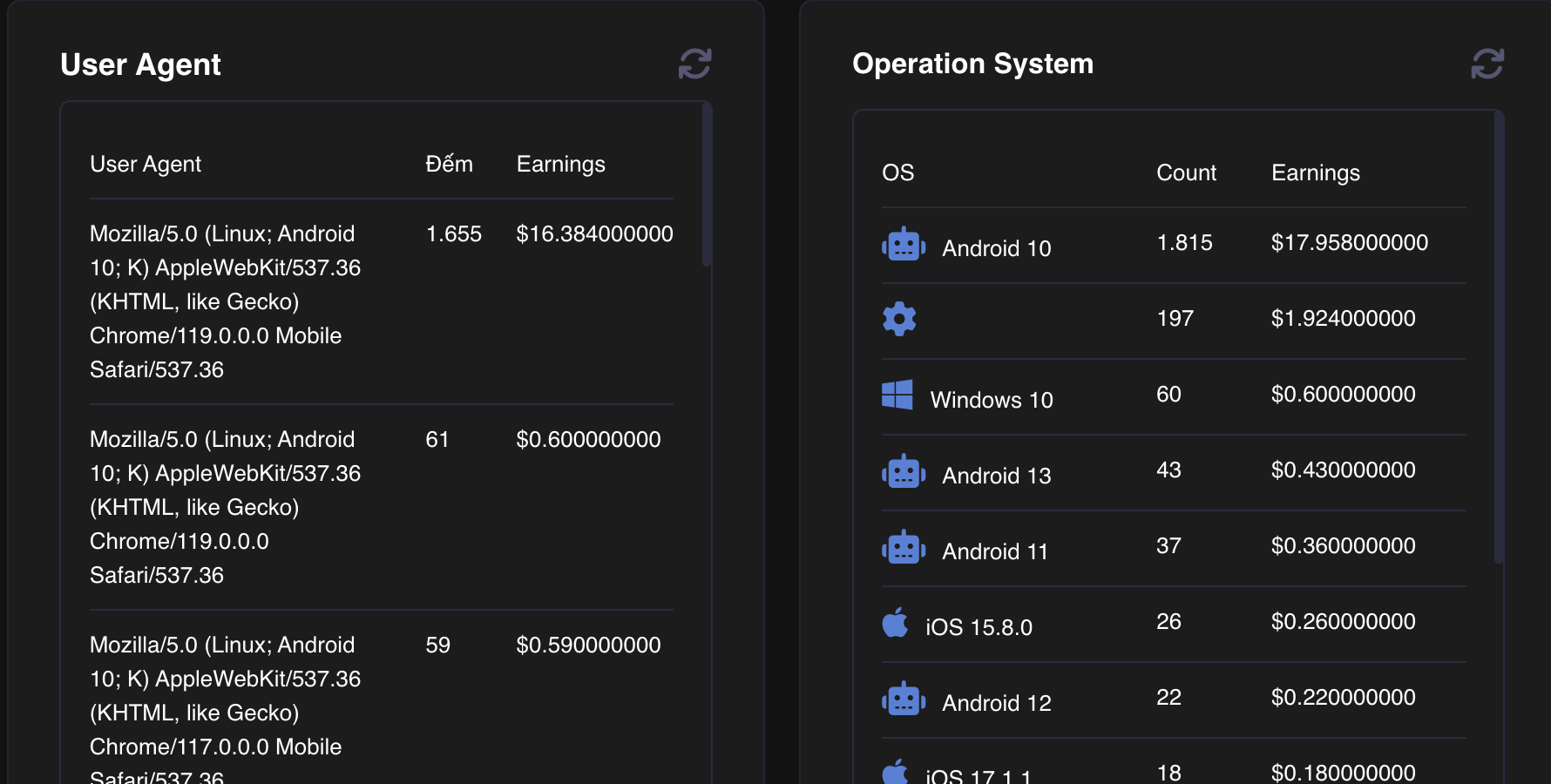Screen dimensions: 1551x784
Task: Click the iOS 15.8.0 Apple icon
Action: 896,623
